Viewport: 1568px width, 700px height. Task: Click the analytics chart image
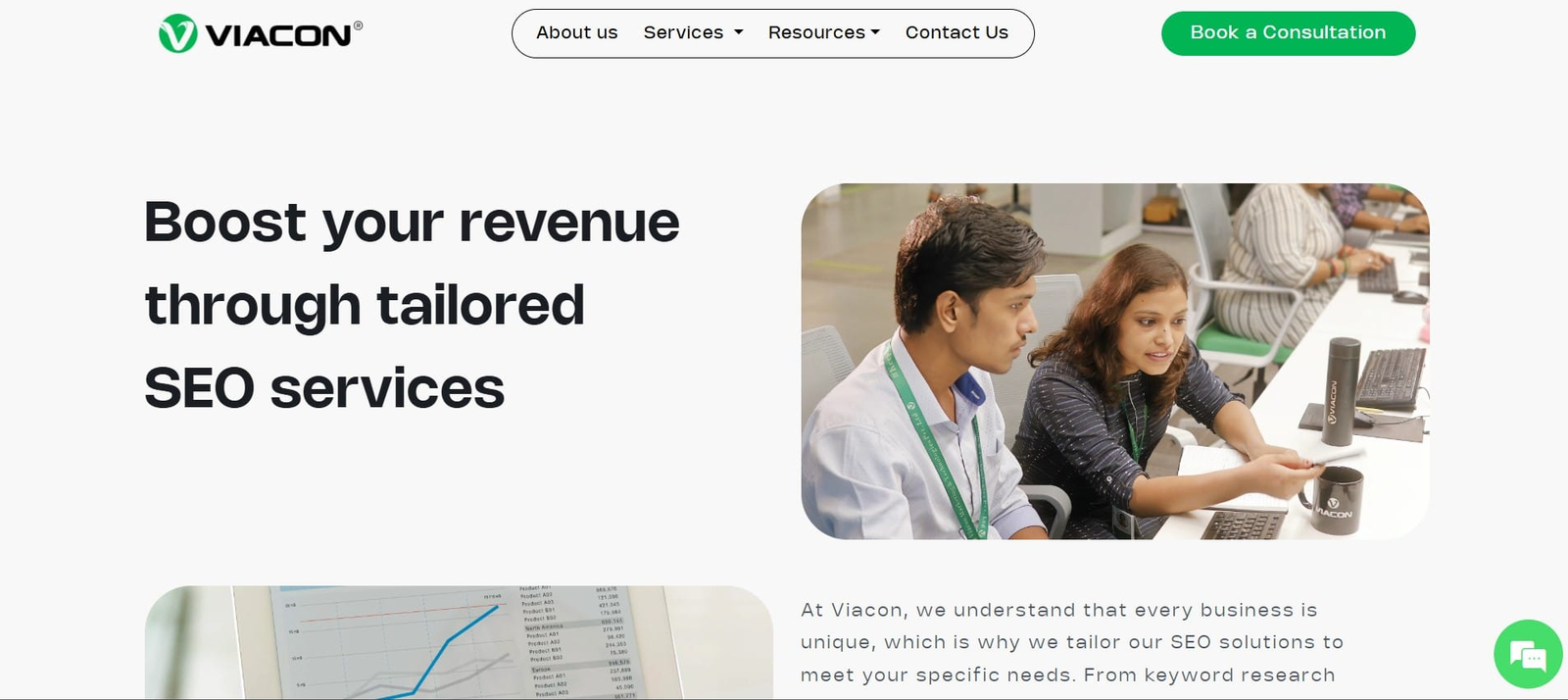459,642
